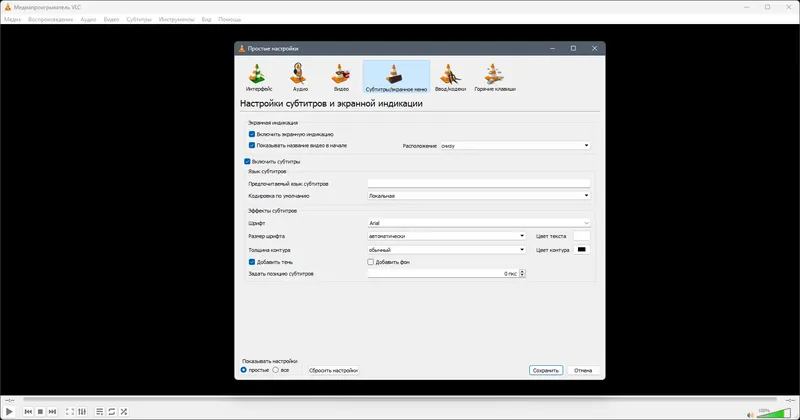Open the Вид menu
The width and height of the screenshot is (800, 420).
point(206,19)
